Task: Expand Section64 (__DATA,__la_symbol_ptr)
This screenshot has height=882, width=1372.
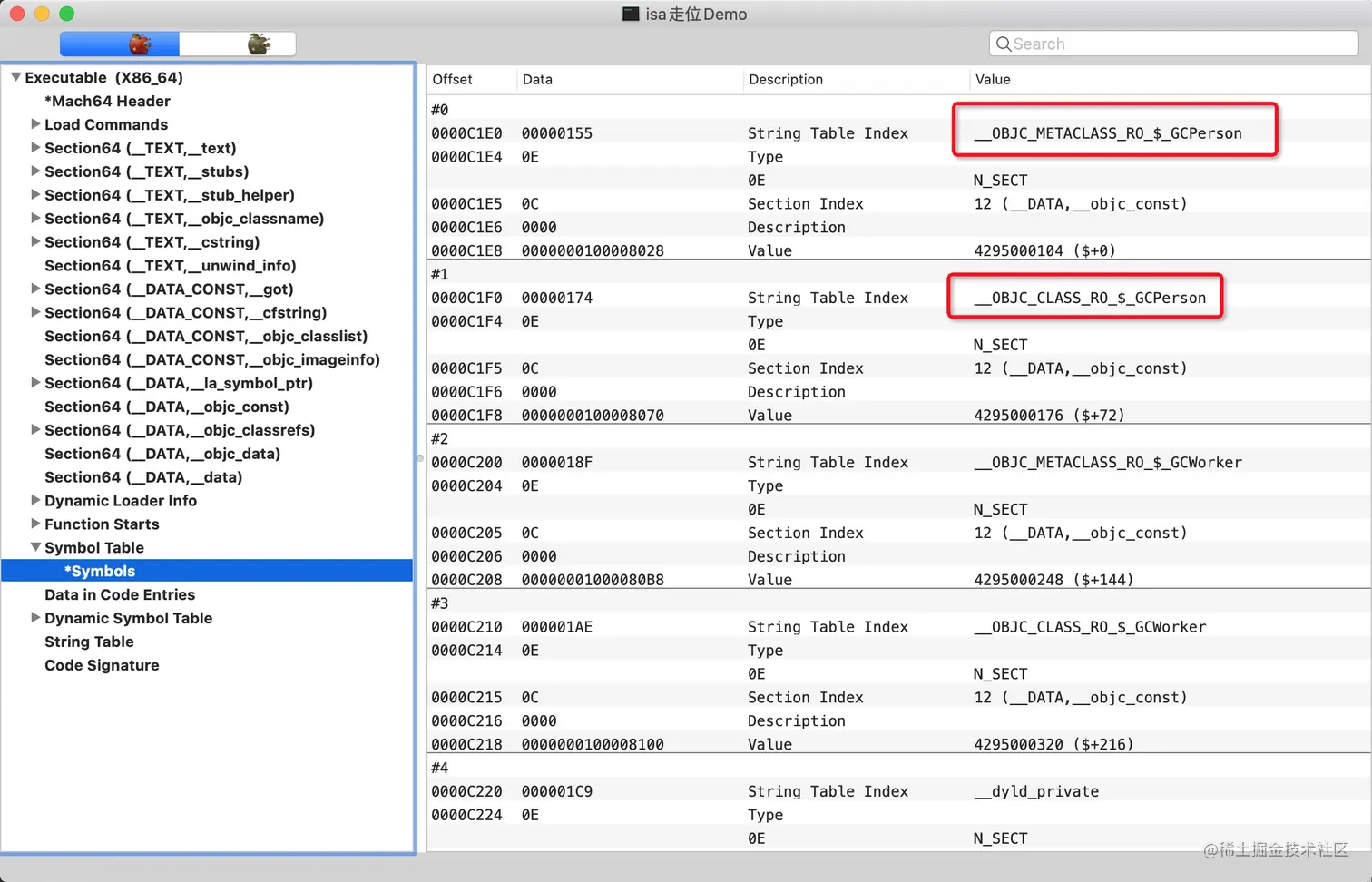Action: click(35, 383)
